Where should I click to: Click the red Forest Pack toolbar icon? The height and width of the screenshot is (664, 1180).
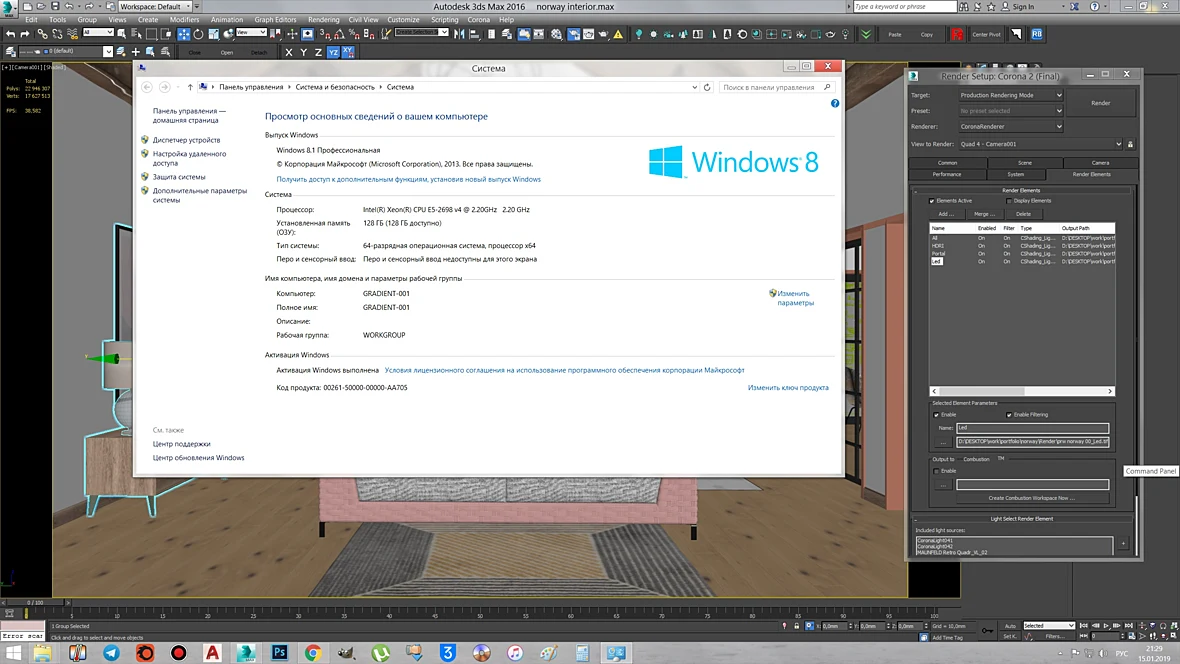point(957,34)
